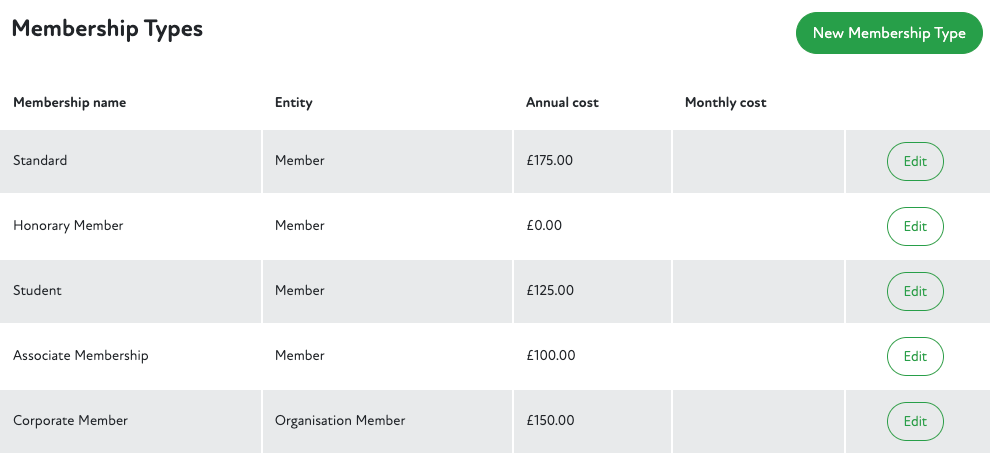The width and height of the screenshot is (990, 458).
Task: Edit the Honorary Member membership type
Action: click(x=915, y=226)
